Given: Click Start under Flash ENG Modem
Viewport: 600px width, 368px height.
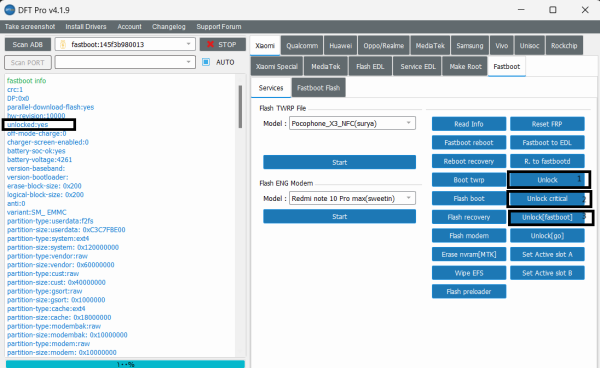Looking at the screenshot, I should pos(339,217).
